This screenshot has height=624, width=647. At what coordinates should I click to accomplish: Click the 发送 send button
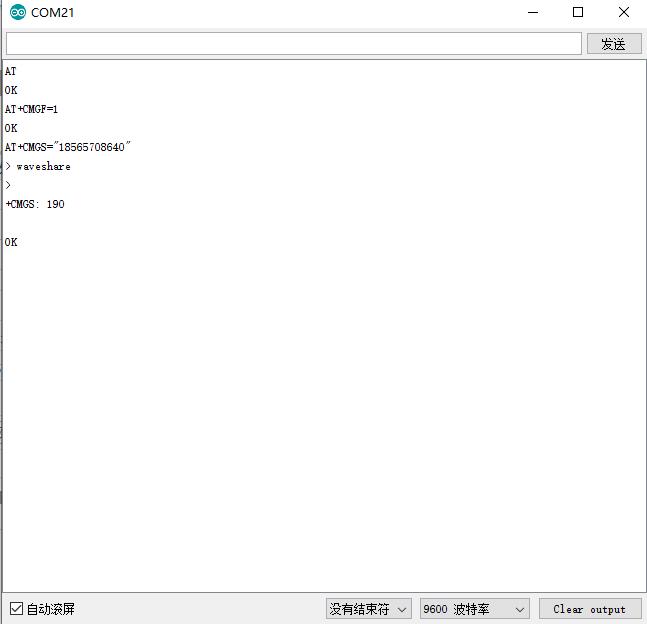(614, 44)
